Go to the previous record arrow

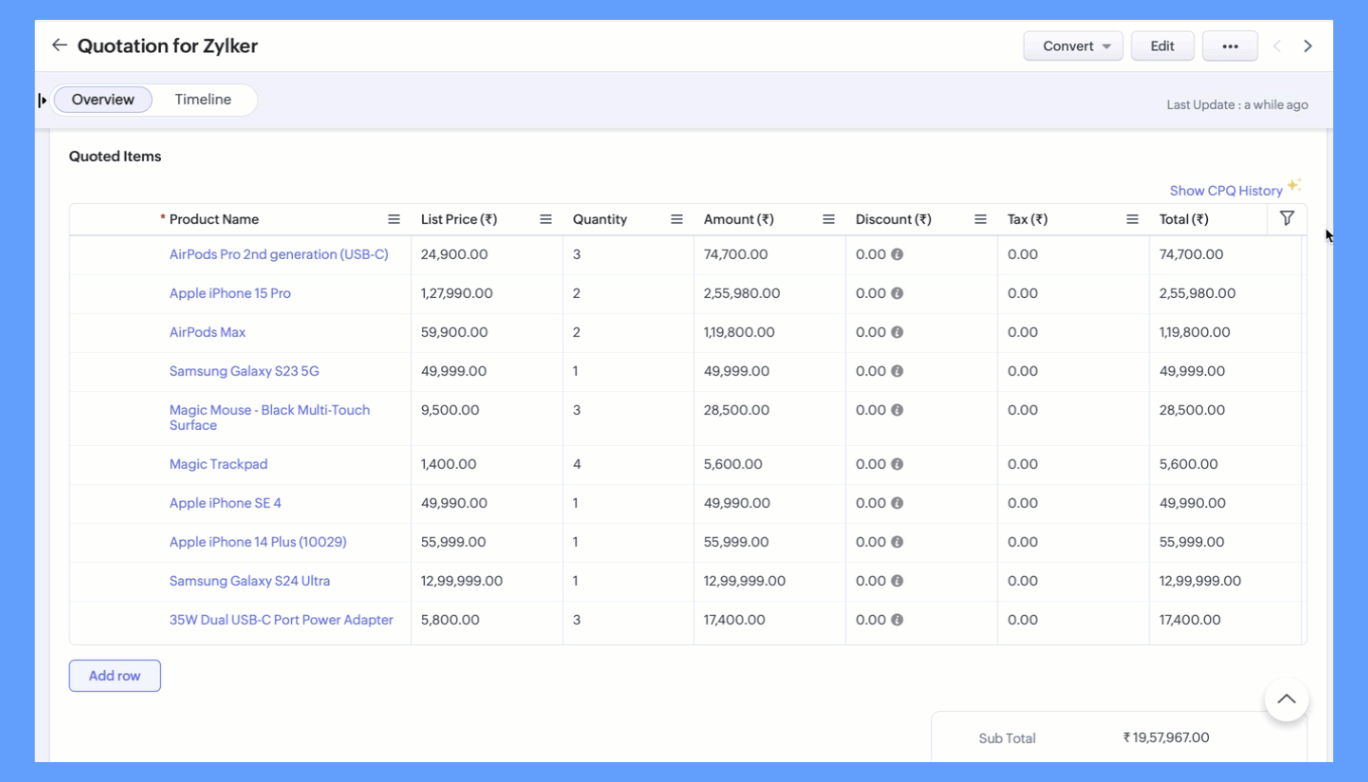1277,46
